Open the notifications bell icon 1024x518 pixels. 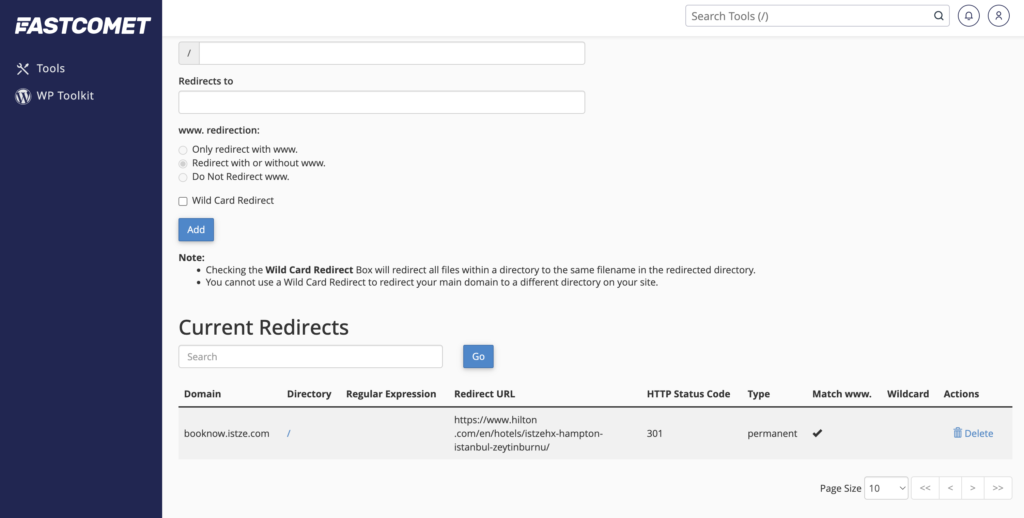click(x=968, y=16)
